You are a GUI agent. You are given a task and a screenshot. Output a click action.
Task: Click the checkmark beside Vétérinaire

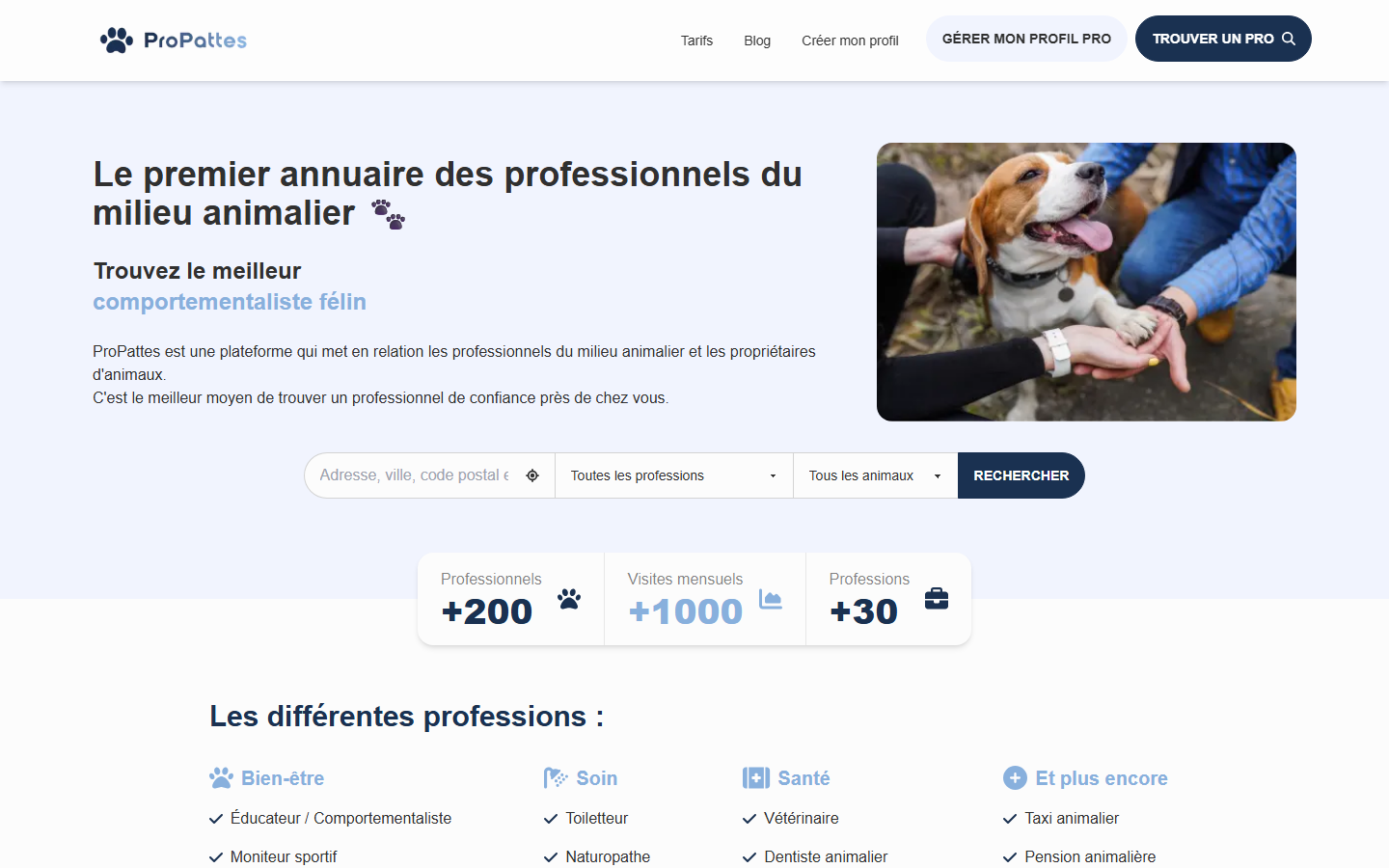tap(749, 819)
